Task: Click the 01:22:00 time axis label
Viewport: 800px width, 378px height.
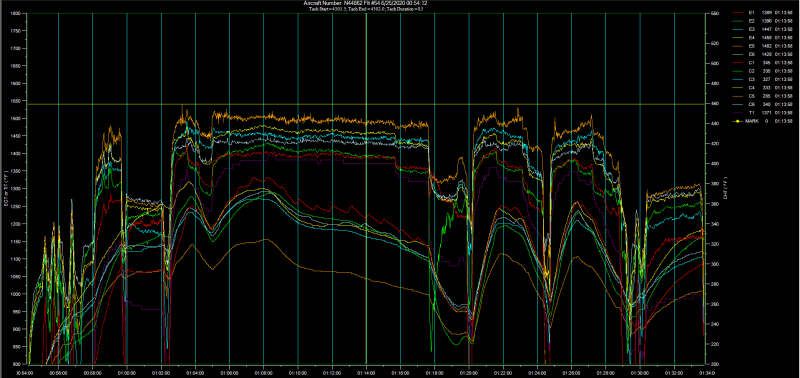Action: tap(503, 373)
